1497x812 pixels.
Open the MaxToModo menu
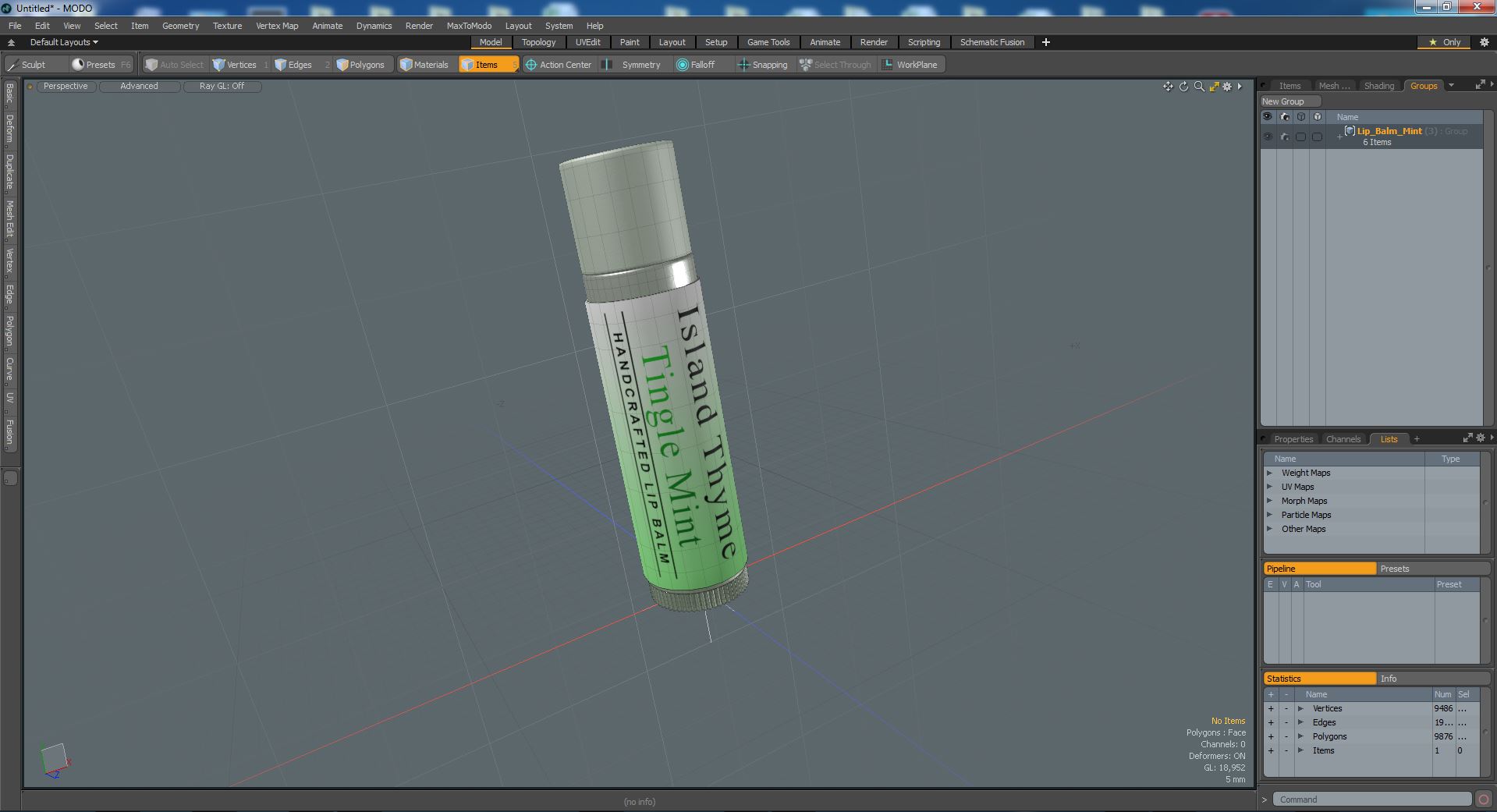[x=469, y=26]
